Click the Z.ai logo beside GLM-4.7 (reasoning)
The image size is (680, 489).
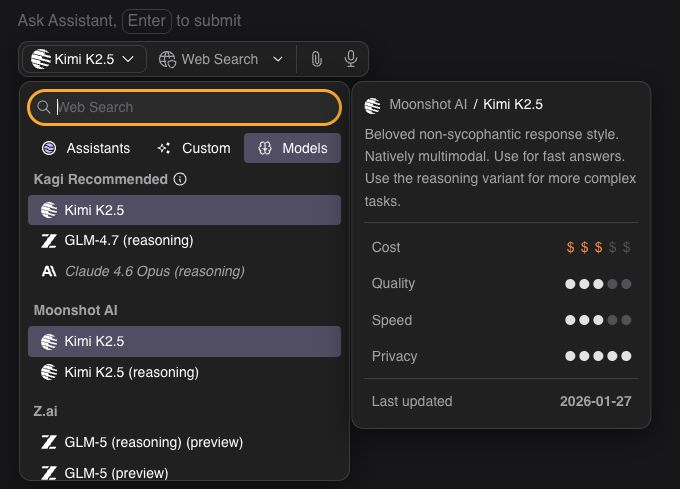[49, 241]
